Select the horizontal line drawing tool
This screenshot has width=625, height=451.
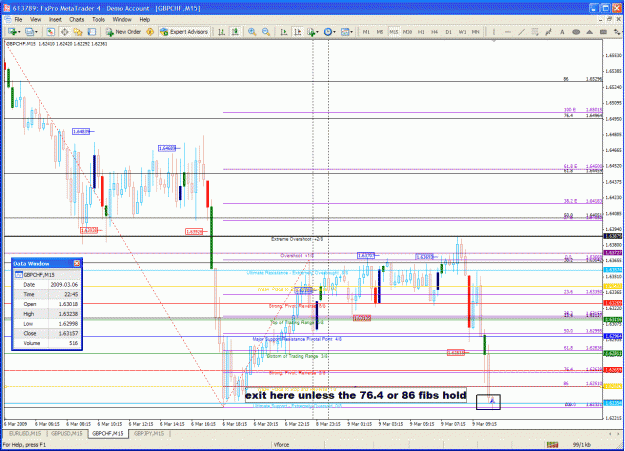pos(507,32)
